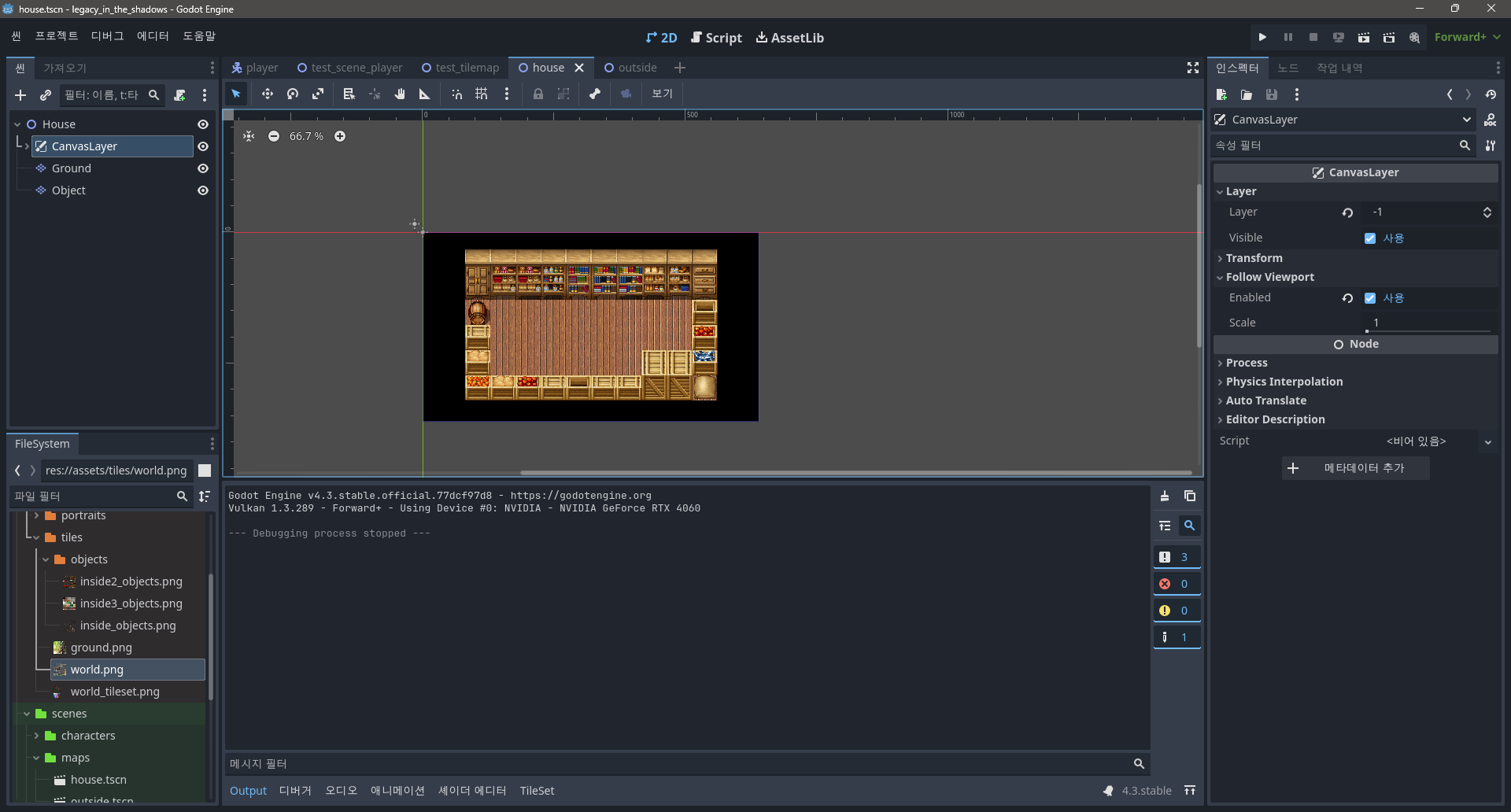Viewport: 1511px width, 812px height.
Task: Open the 프로젝트 menu
Action: (x=57, y=36)
